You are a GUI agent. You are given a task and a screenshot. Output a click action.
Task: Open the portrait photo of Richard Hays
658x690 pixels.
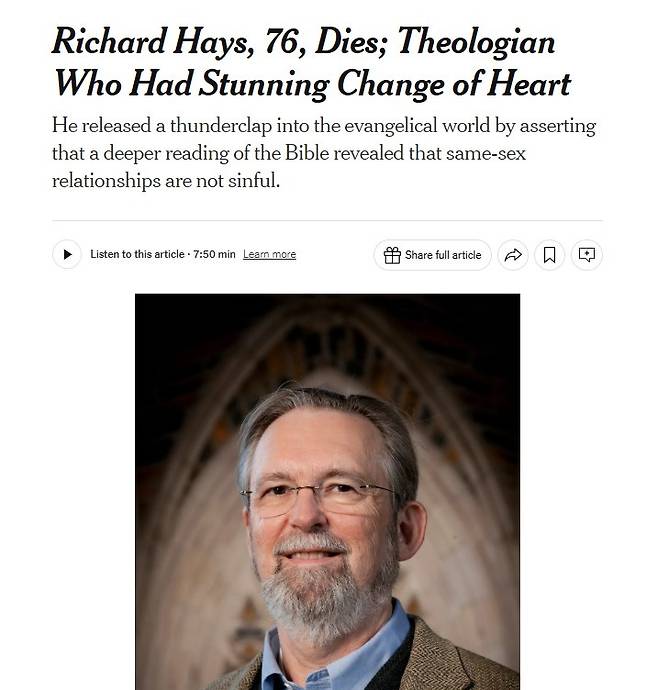click(x=327, y=490)
